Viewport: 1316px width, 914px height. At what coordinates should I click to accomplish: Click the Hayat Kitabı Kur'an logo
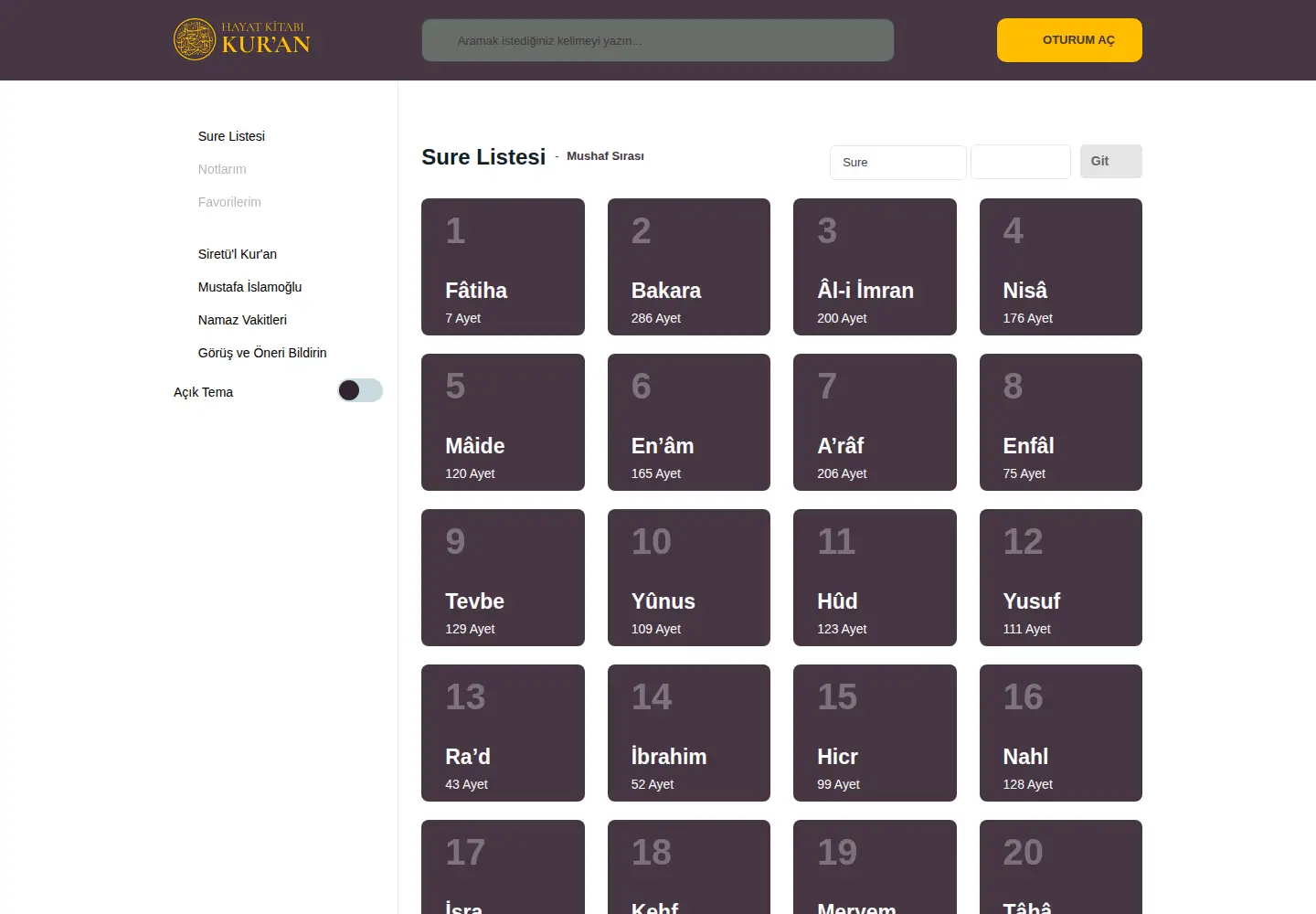pyautogui.click(x=242, y=39)
